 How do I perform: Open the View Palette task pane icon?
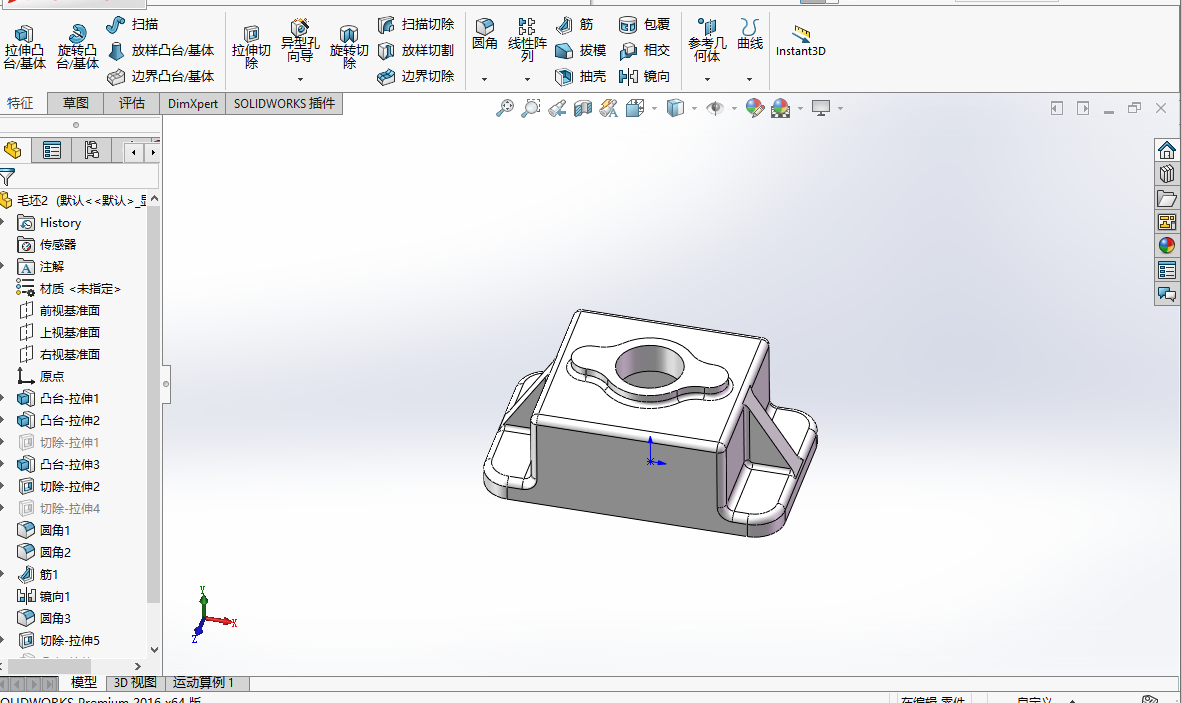(1167, 222)
